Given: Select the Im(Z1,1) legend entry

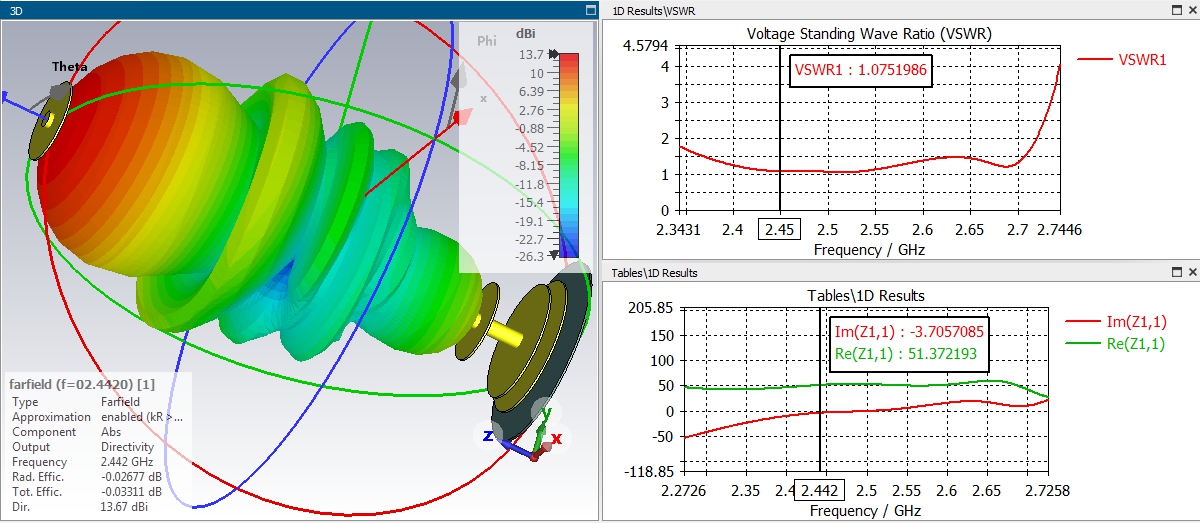Looking at the screenshot, I should [1117, 321].
